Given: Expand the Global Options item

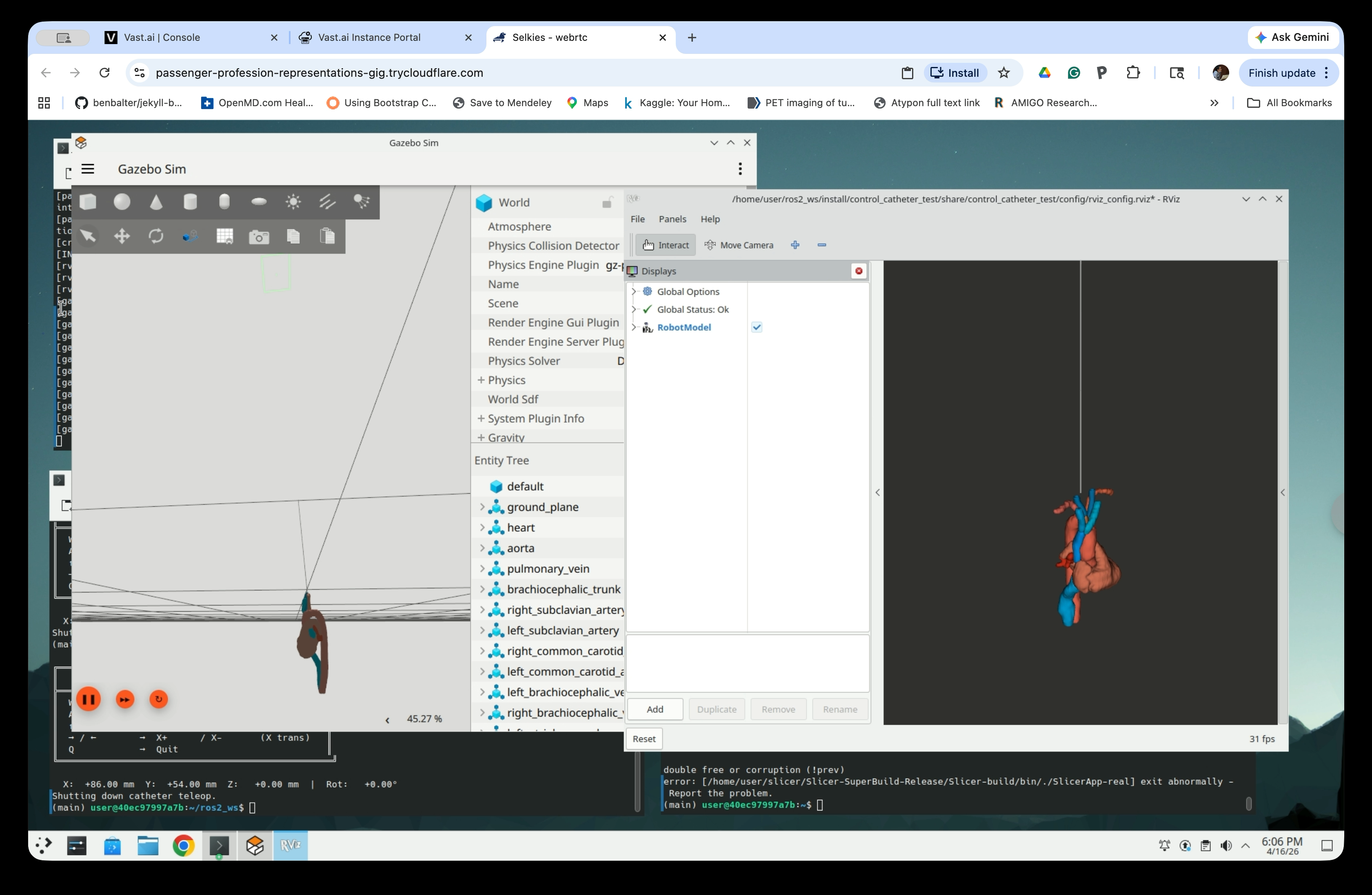Looking at the screenshot, I should pyautogui.click(x=633, y=291).
